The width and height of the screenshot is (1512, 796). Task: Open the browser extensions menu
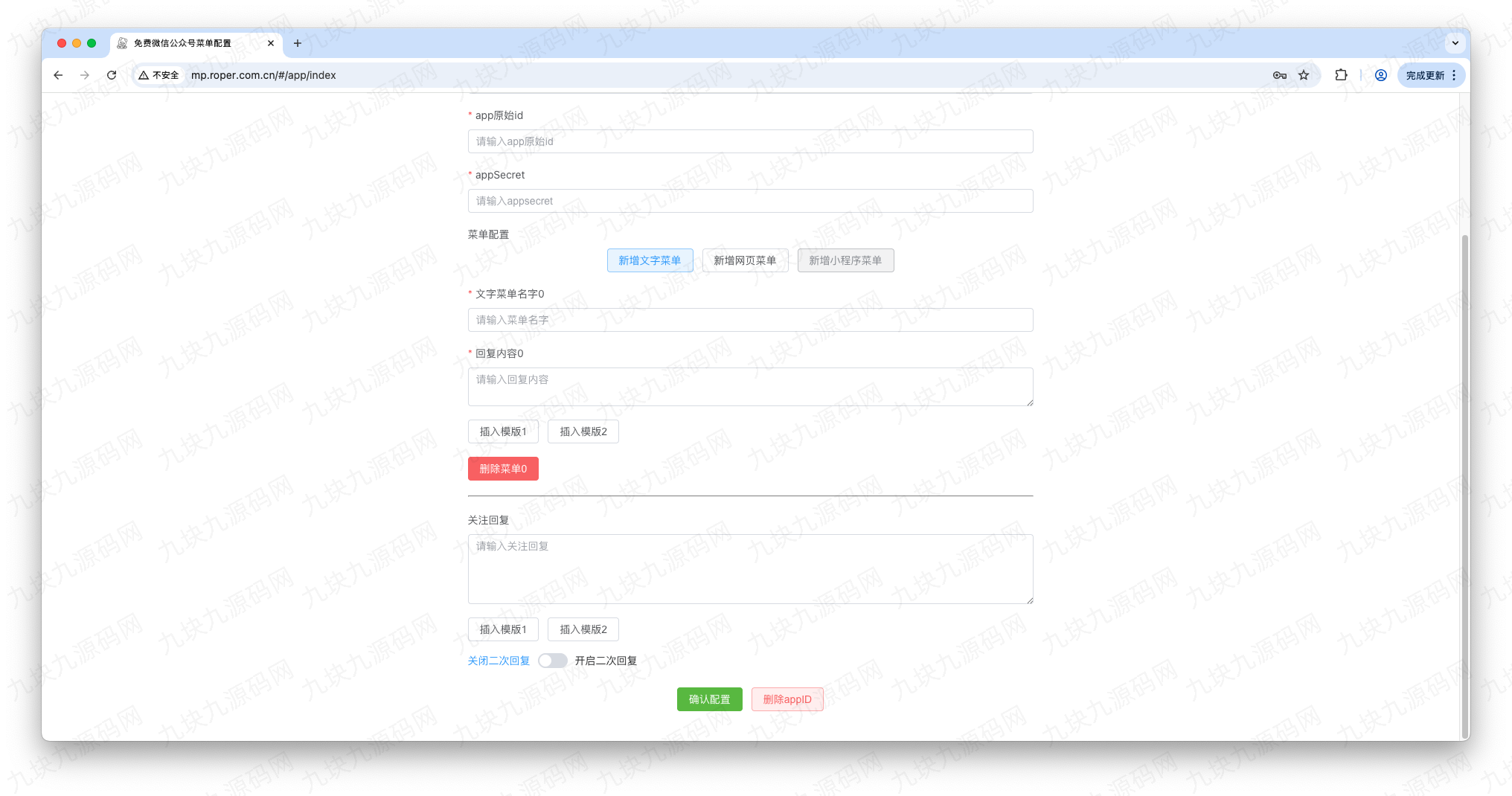[x=1341, y=75]
